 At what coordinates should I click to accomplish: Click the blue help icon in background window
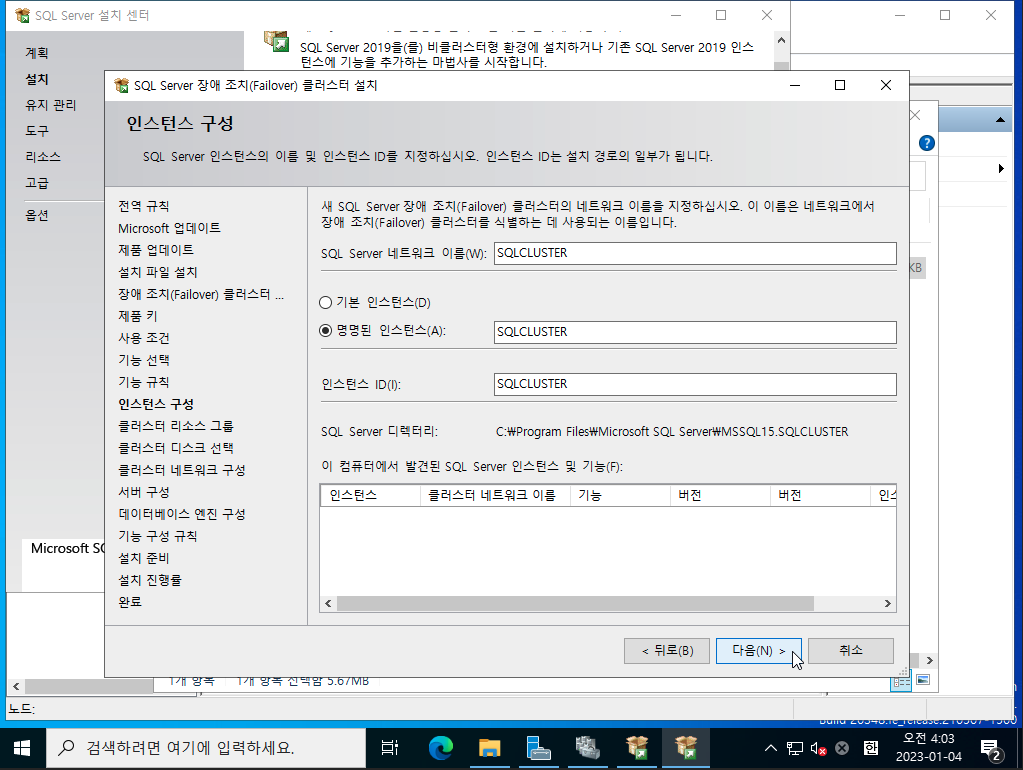(x=926, y=144)
